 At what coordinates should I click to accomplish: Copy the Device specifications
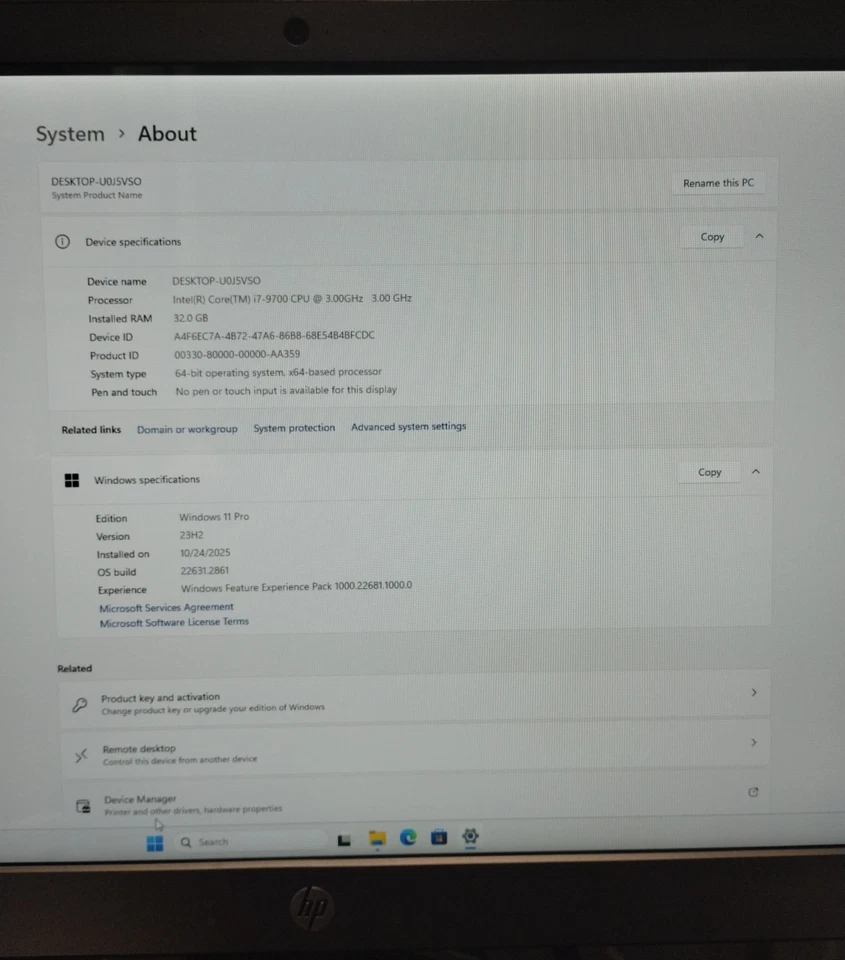[x=712, y=237]
